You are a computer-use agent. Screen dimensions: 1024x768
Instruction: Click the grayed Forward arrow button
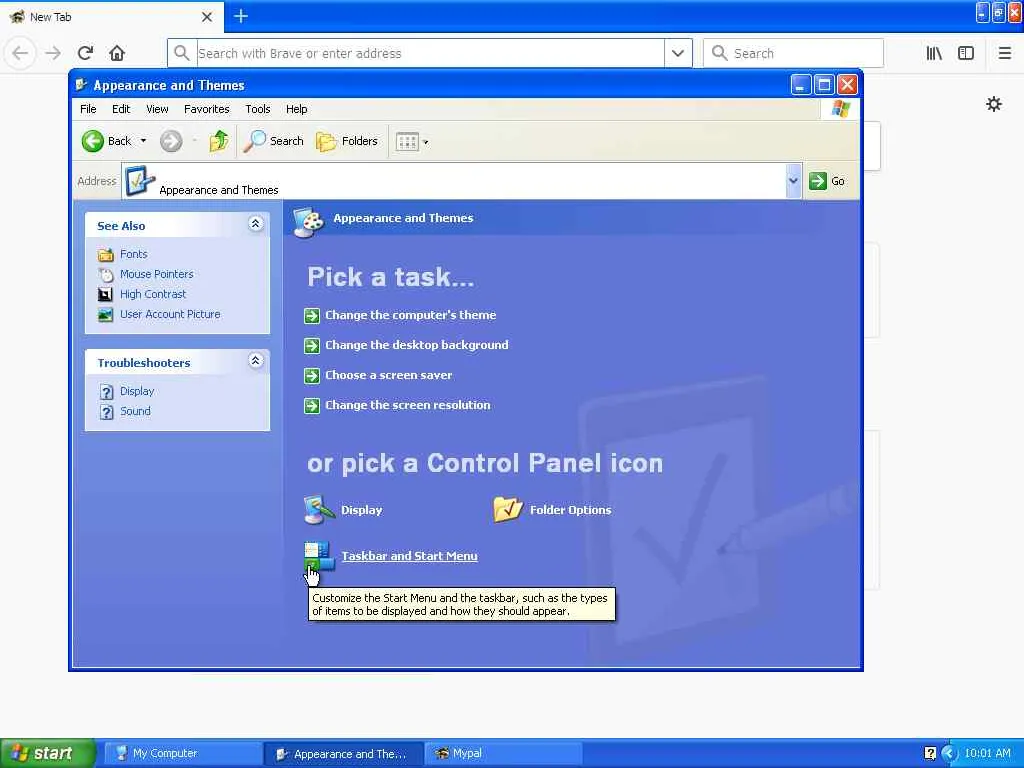coord(171,141)
